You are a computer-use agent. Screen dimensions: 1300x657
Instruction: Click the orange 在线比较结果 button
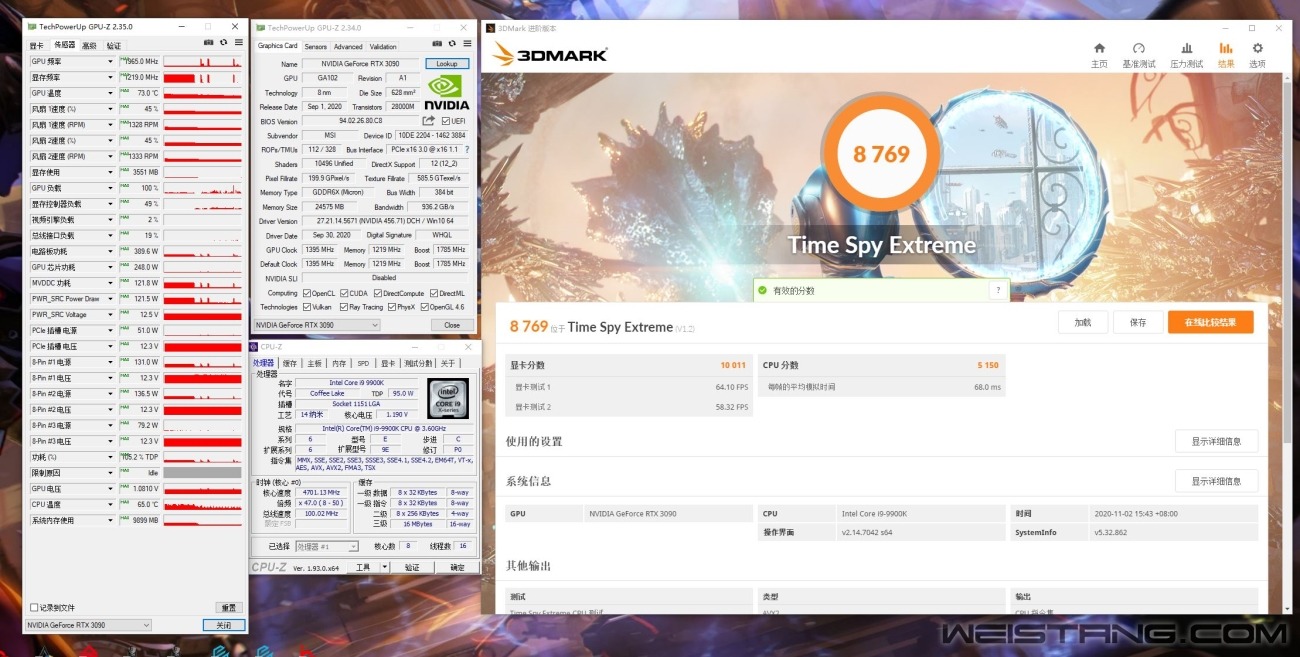1210,322
